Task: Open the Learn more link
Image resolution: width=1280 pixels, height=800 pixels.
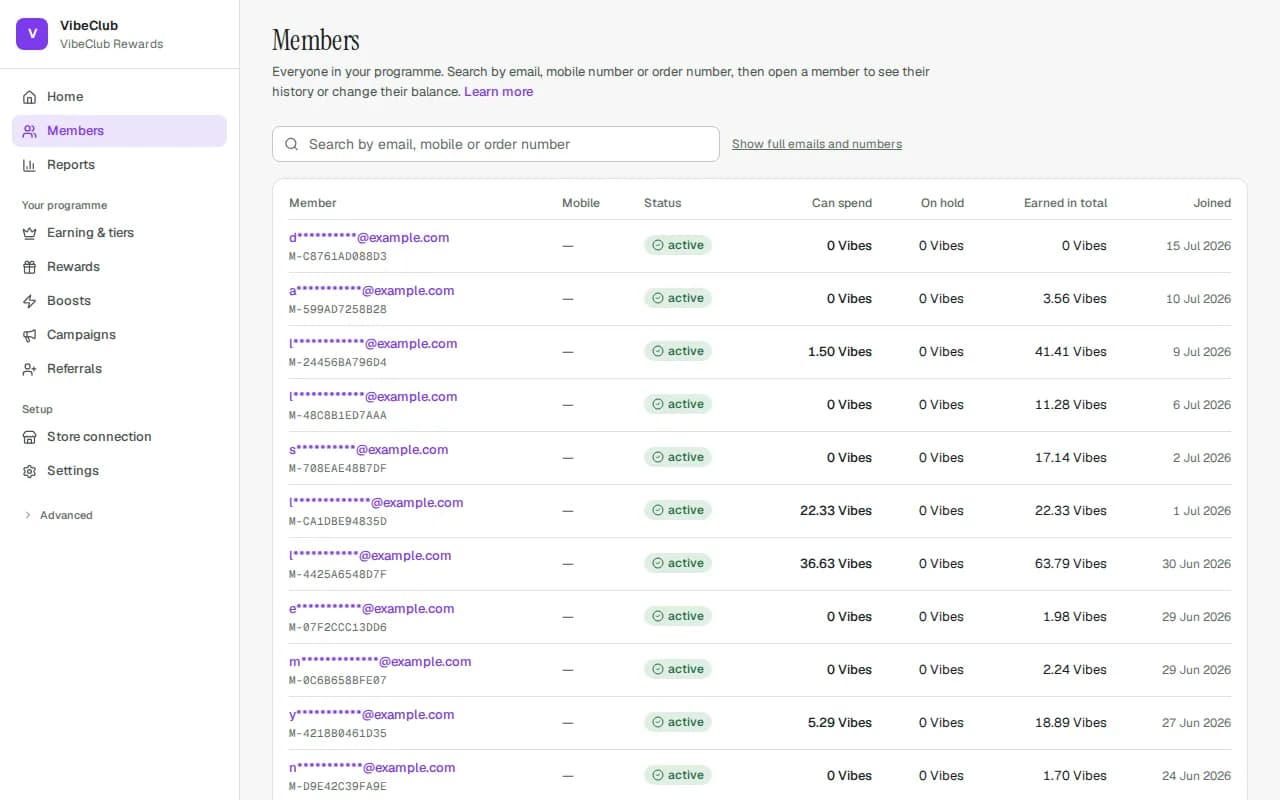Action: (x=498, y=91)
